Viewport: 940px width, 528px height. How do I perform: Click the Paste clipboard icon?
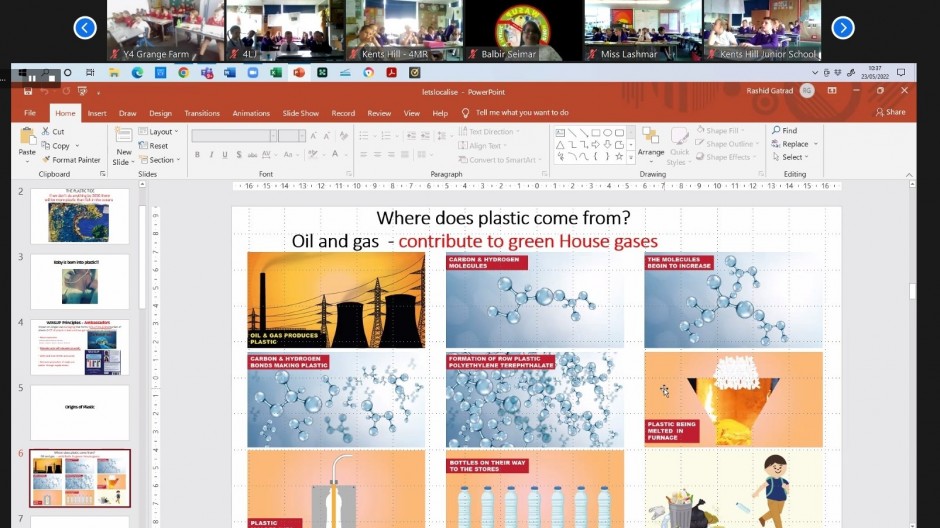[27, 137]
